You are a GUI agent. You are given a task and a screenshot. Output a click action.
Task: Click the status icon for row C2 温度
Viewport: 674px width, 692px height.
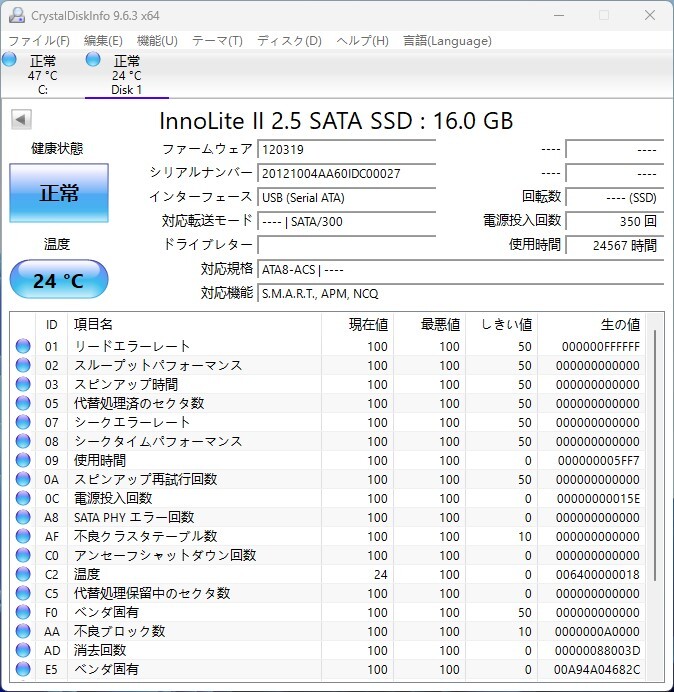23,574
